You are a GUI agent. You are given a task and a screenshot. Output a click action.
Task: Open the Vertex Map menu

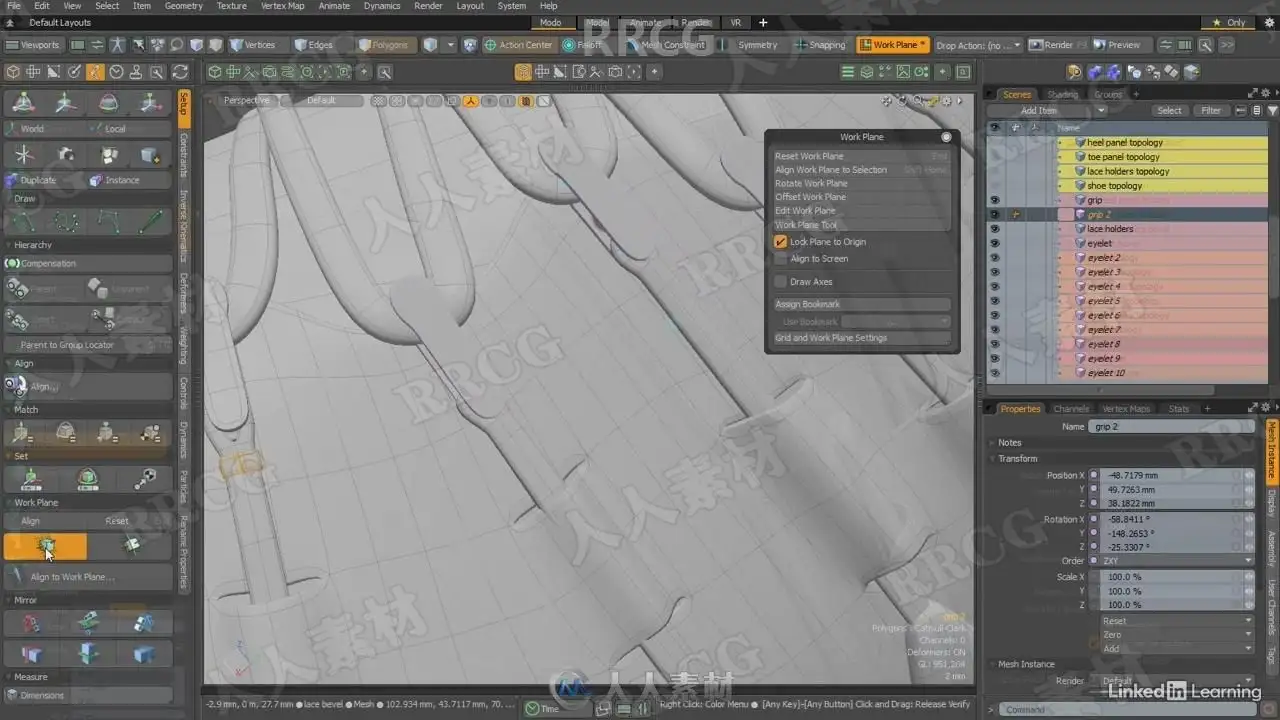click(282, 6)
